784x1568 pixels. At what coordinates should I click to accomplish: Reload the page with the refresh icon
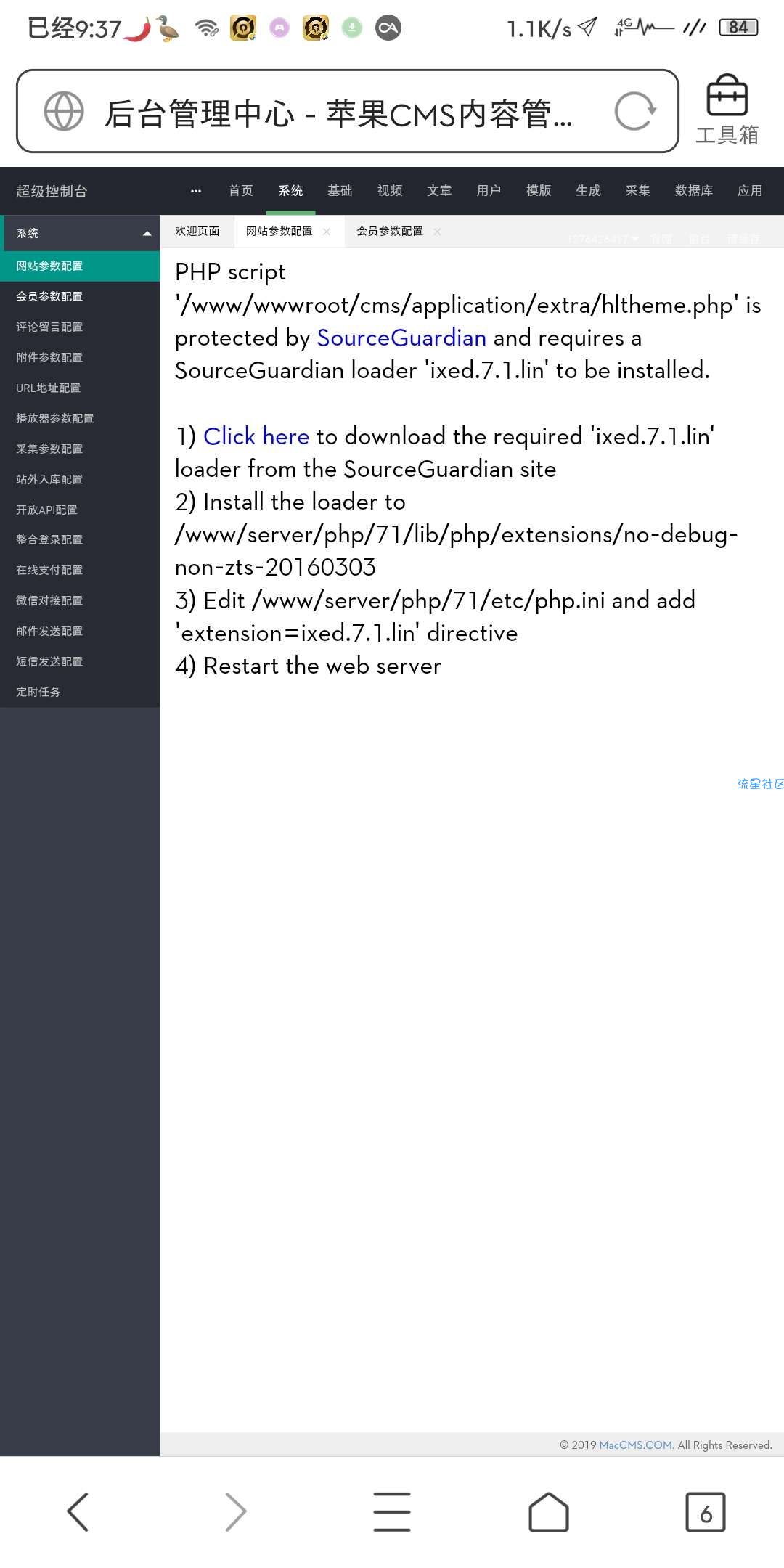635,112
